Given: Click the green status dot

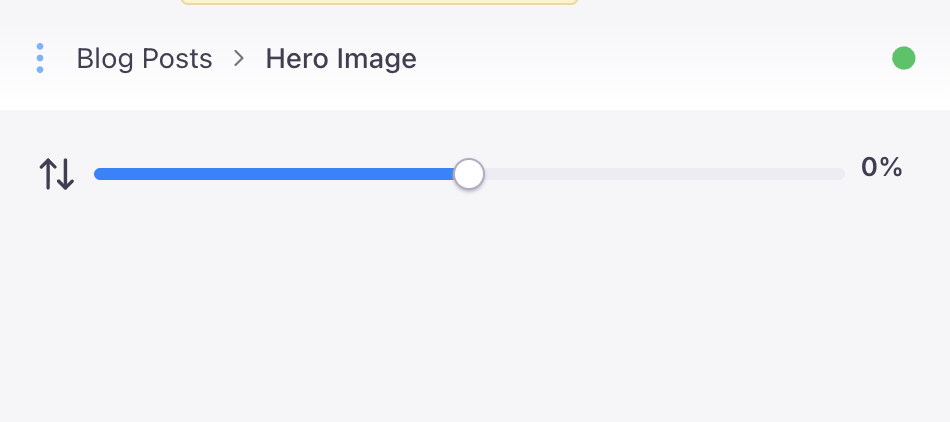Looking at the screenshot, I should [904, 58].
